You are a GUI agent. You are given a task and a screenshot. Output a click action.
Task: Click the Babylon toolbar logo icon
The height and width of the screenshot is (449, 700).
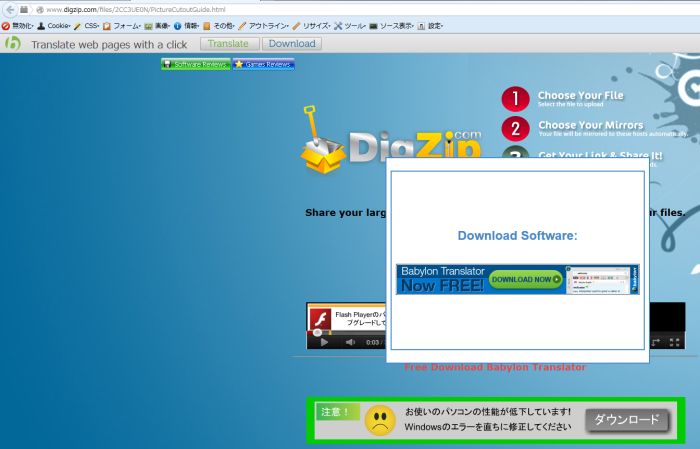click(x=13, y=44)
